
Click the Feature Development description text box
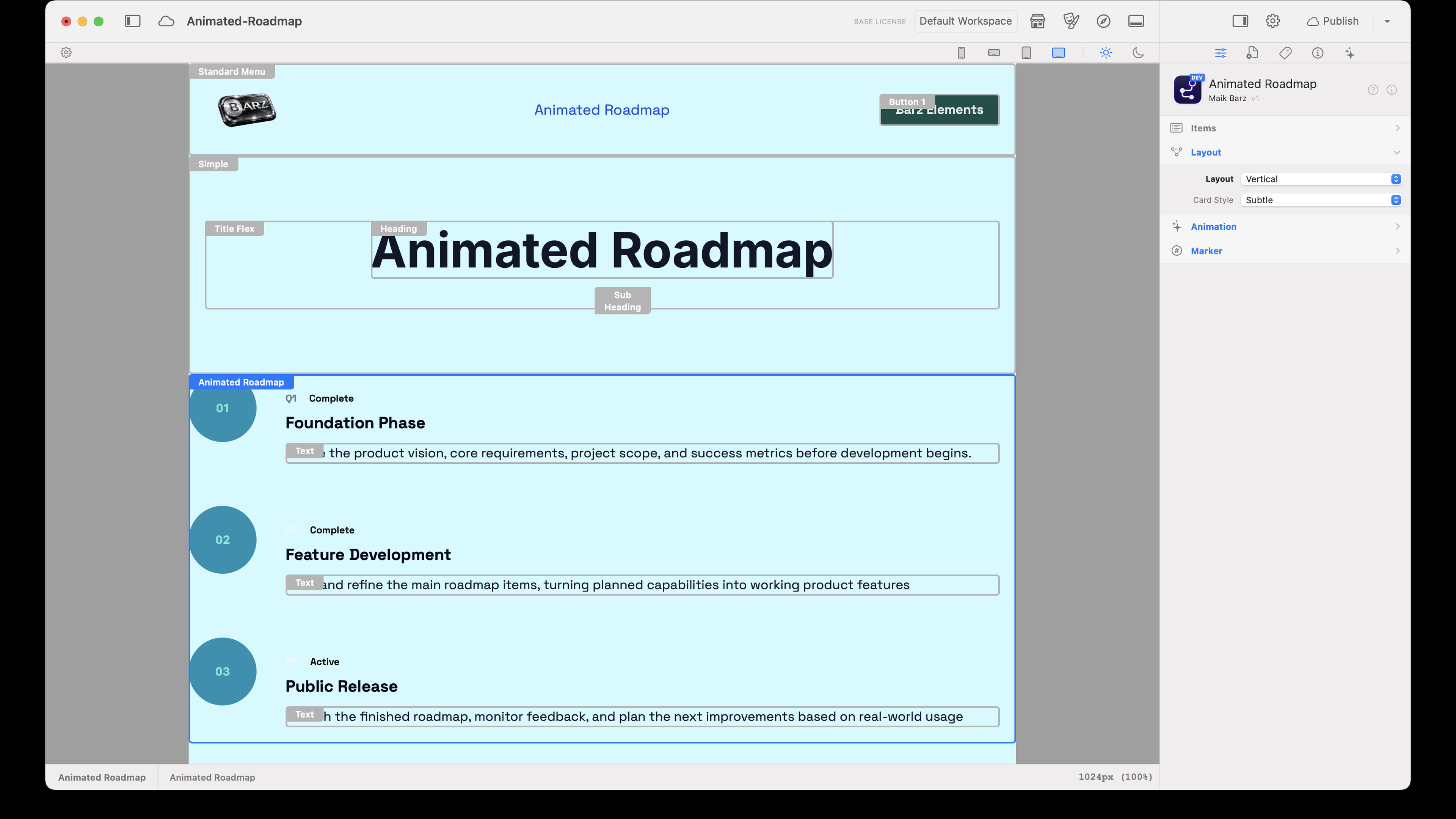(x=642, y=585)
